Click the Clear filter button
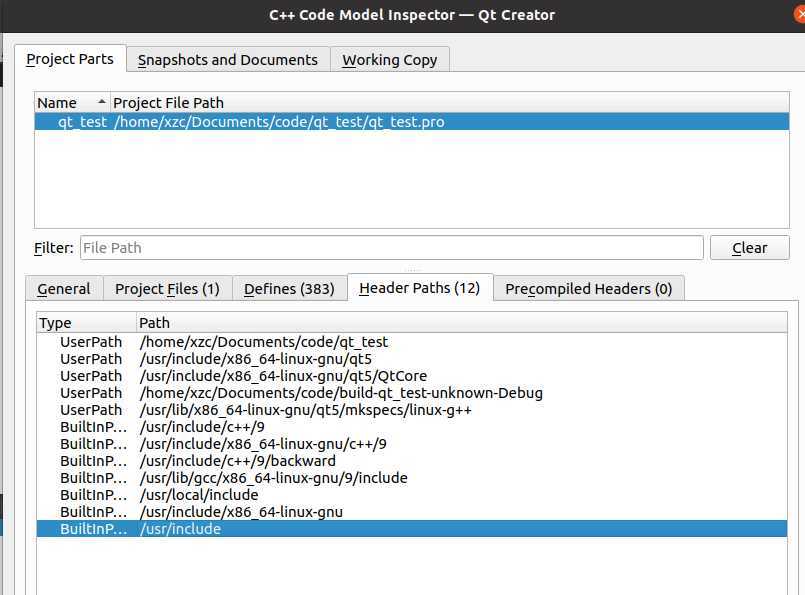 750,248
